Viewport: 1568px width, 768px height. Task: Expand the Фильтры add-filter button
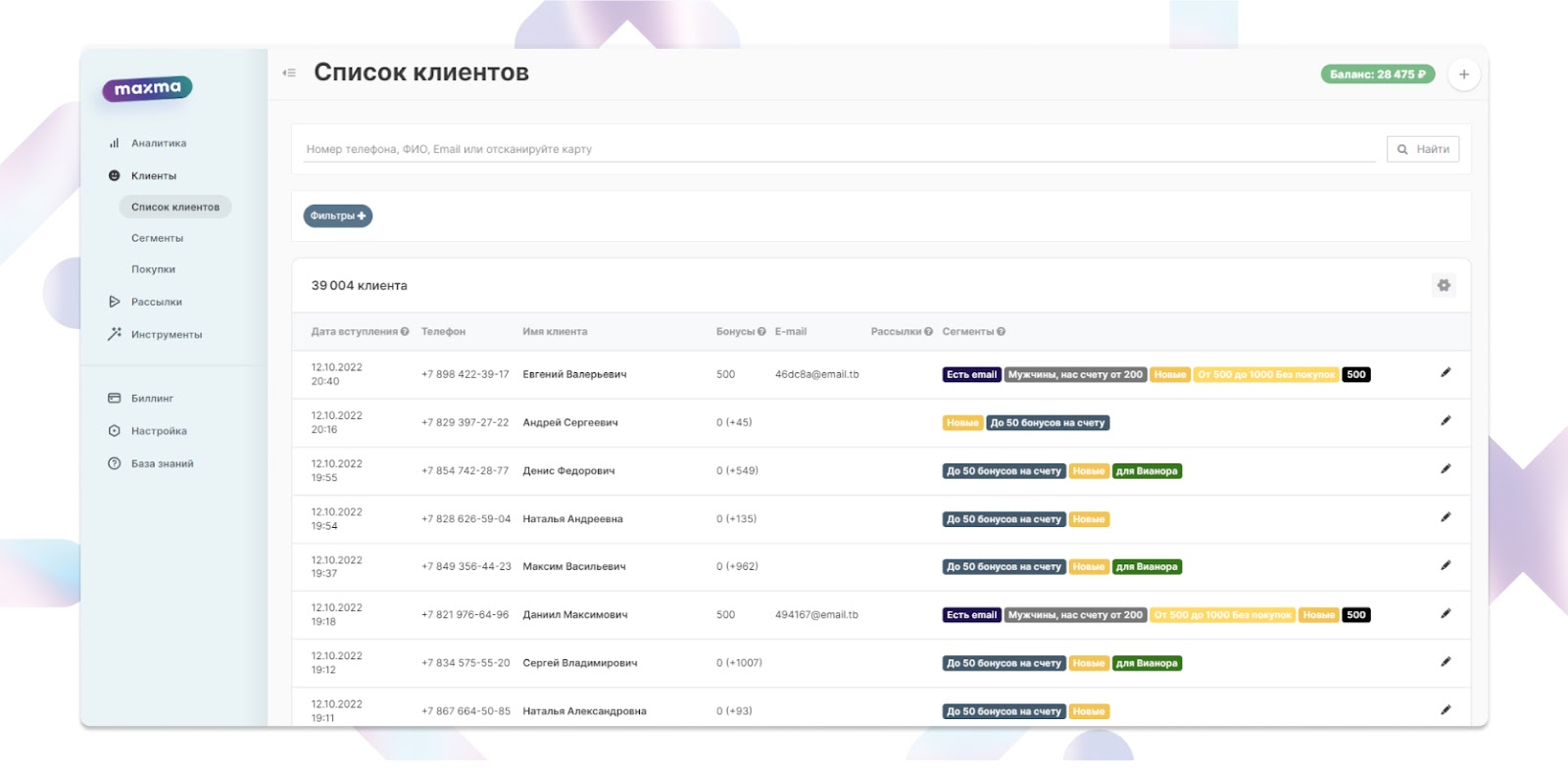[x=338, y=216]
